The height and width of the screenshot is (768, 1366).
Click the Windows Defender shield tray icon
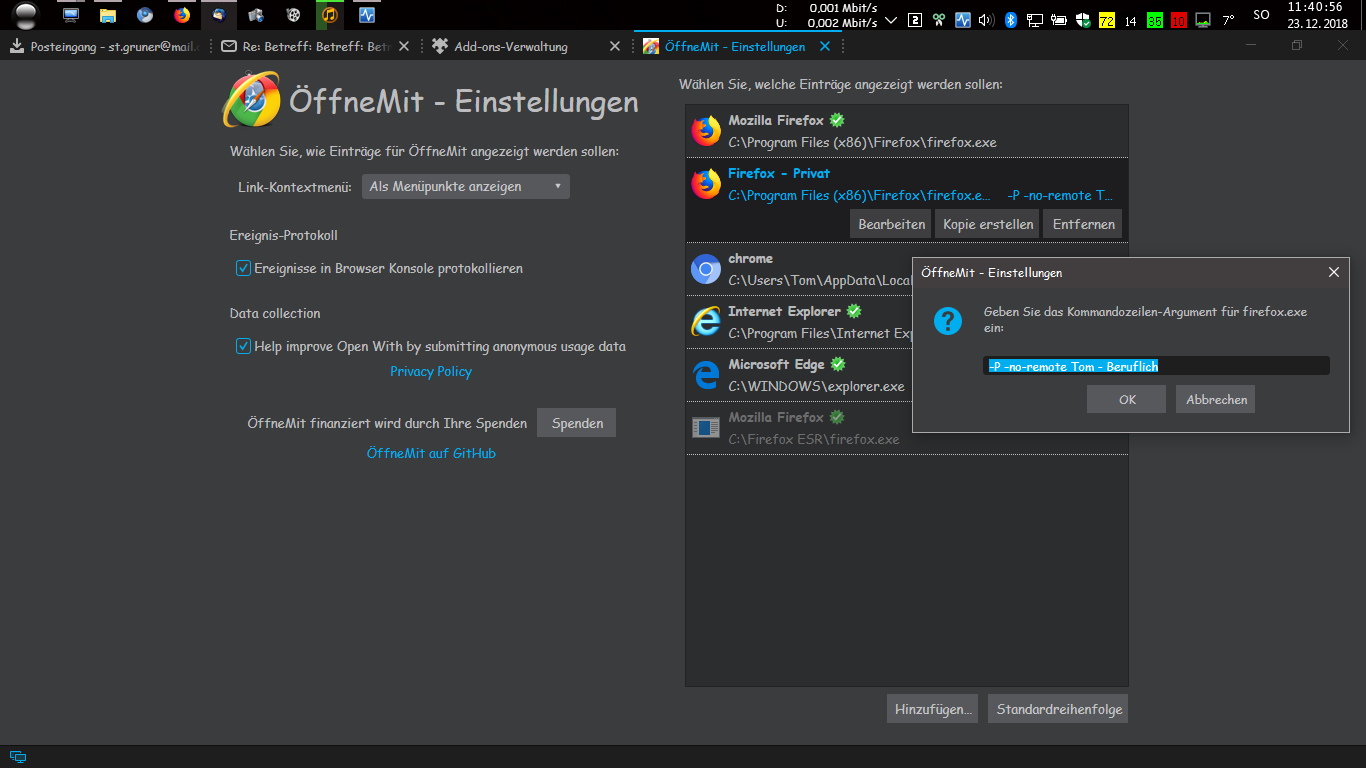point(1083,19)
